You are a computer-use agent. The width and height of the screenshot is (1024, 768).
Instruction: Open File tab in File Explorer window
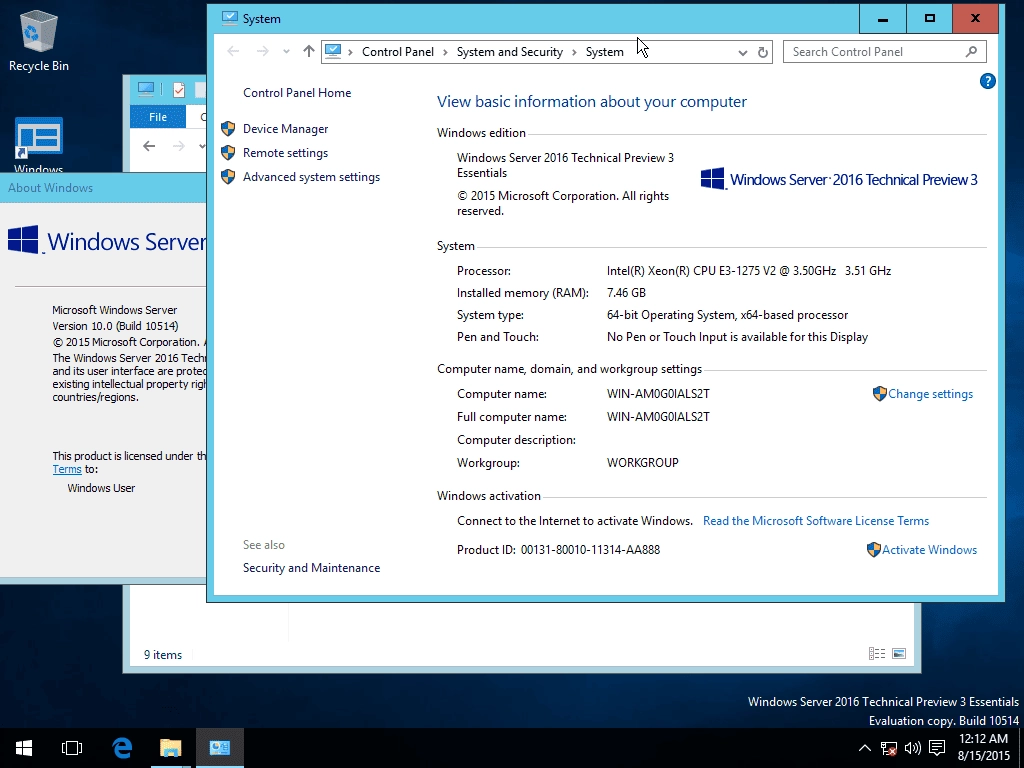coord(158,117)
